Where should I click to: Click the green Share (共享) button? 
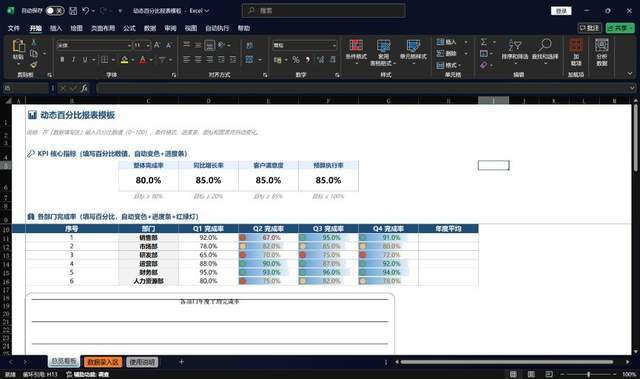(620, 28)
